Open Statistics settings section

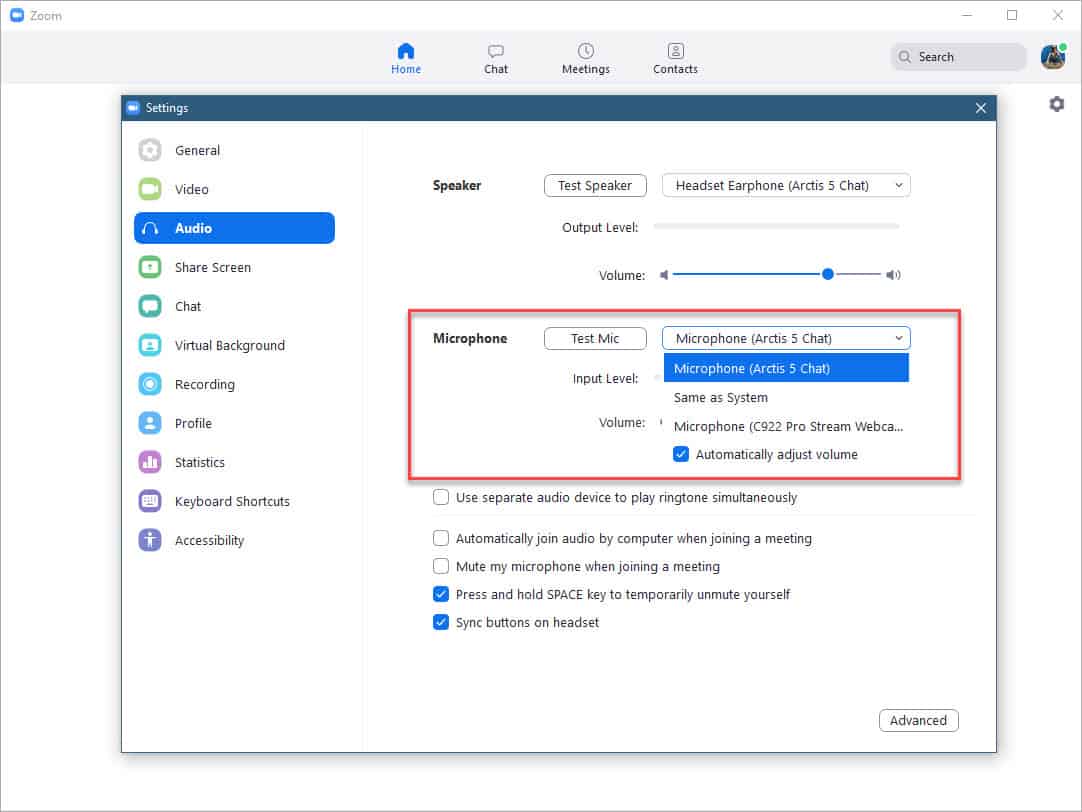click(x=234, y=462)
